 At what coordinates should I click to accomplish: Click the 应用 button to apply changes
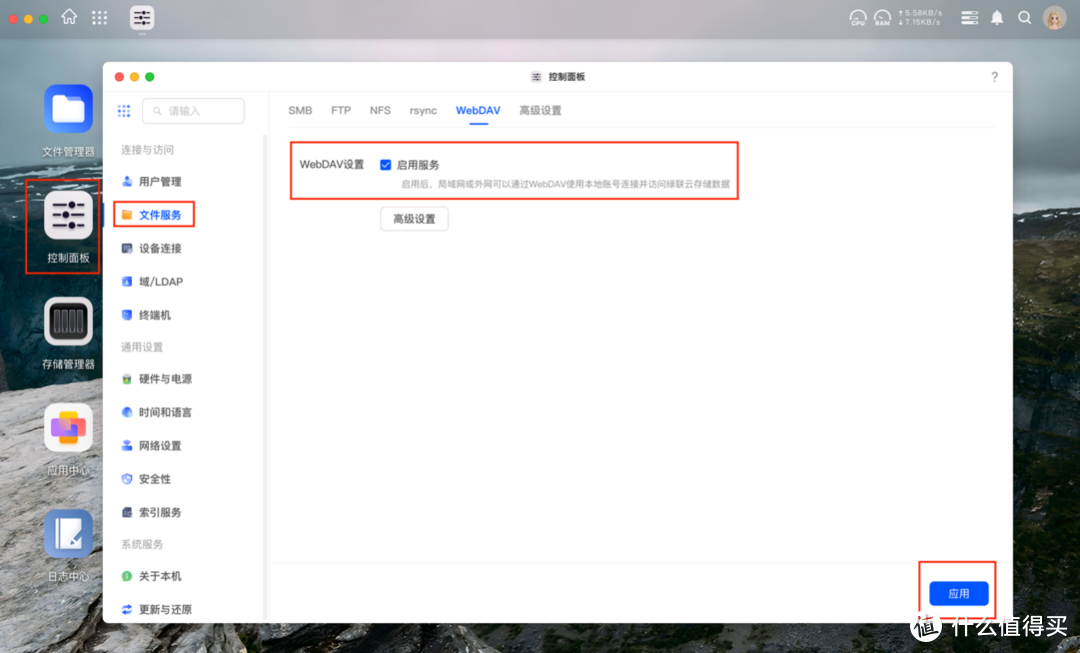pos(957,593)
